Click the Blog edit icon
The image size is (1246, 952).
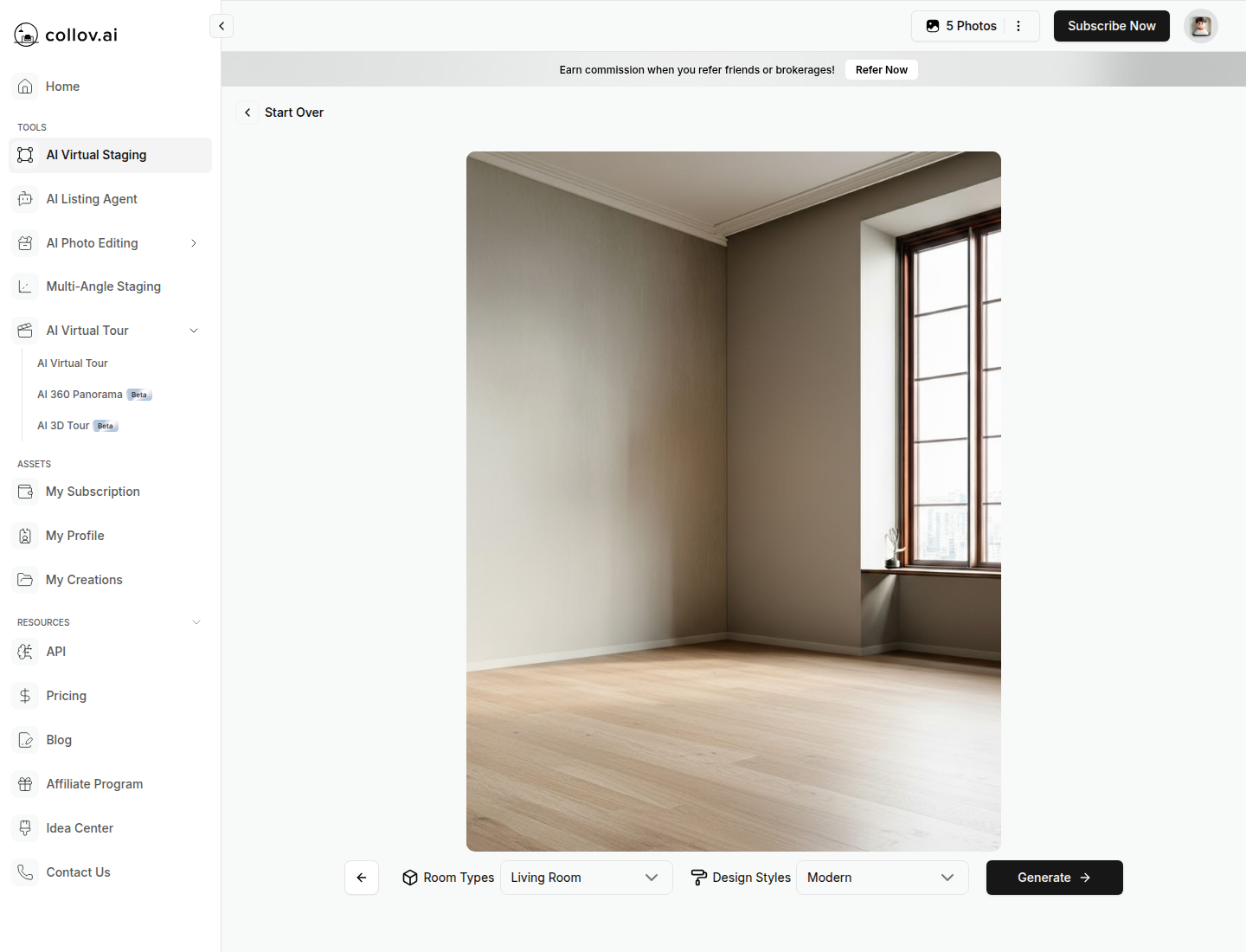click(x=25, y=740)
